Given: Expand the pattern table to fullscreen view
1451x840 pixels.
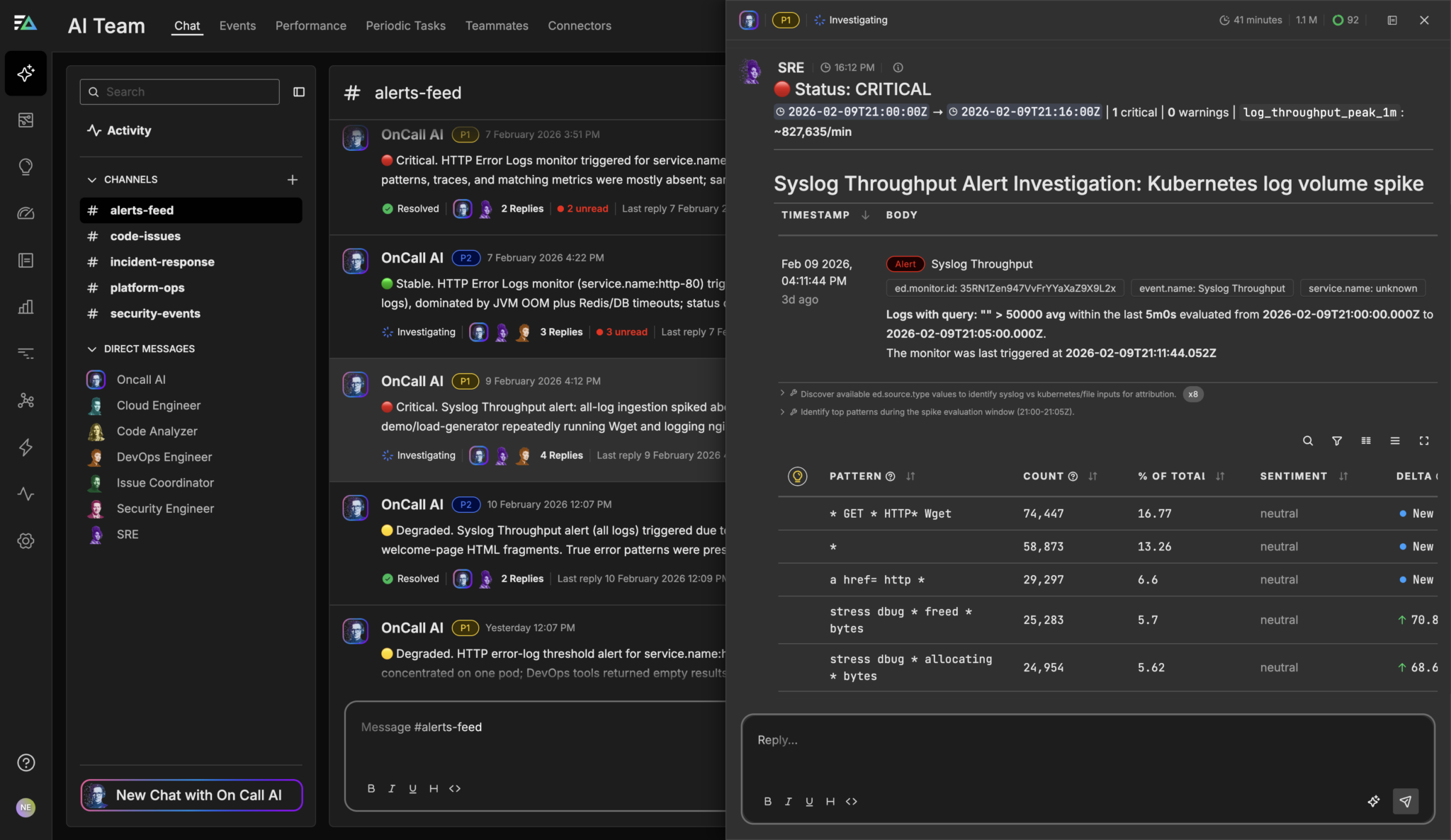Looking at the screenshot, I should 1424,441.
